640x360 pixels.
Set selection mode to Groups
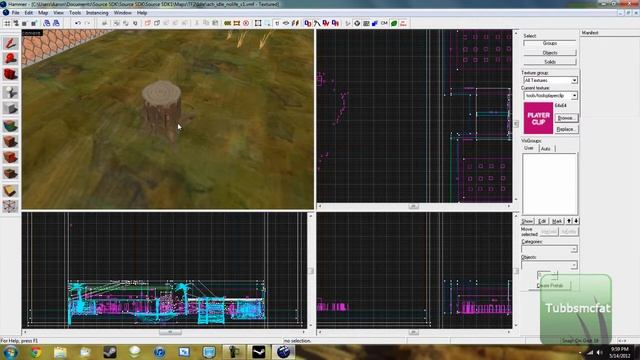pos(550,43)
